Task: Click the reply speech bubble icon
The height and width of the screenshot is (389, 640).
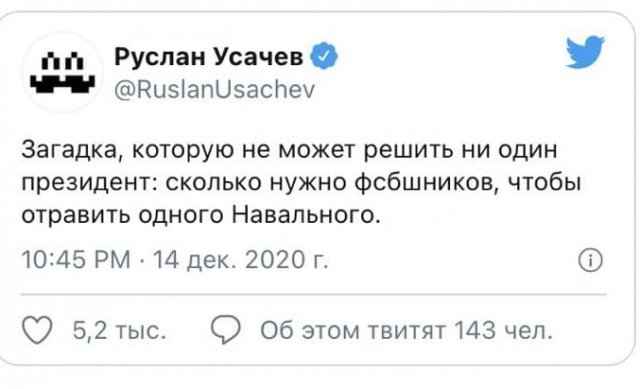Action: pyautogui.click(x=226, y=329)
